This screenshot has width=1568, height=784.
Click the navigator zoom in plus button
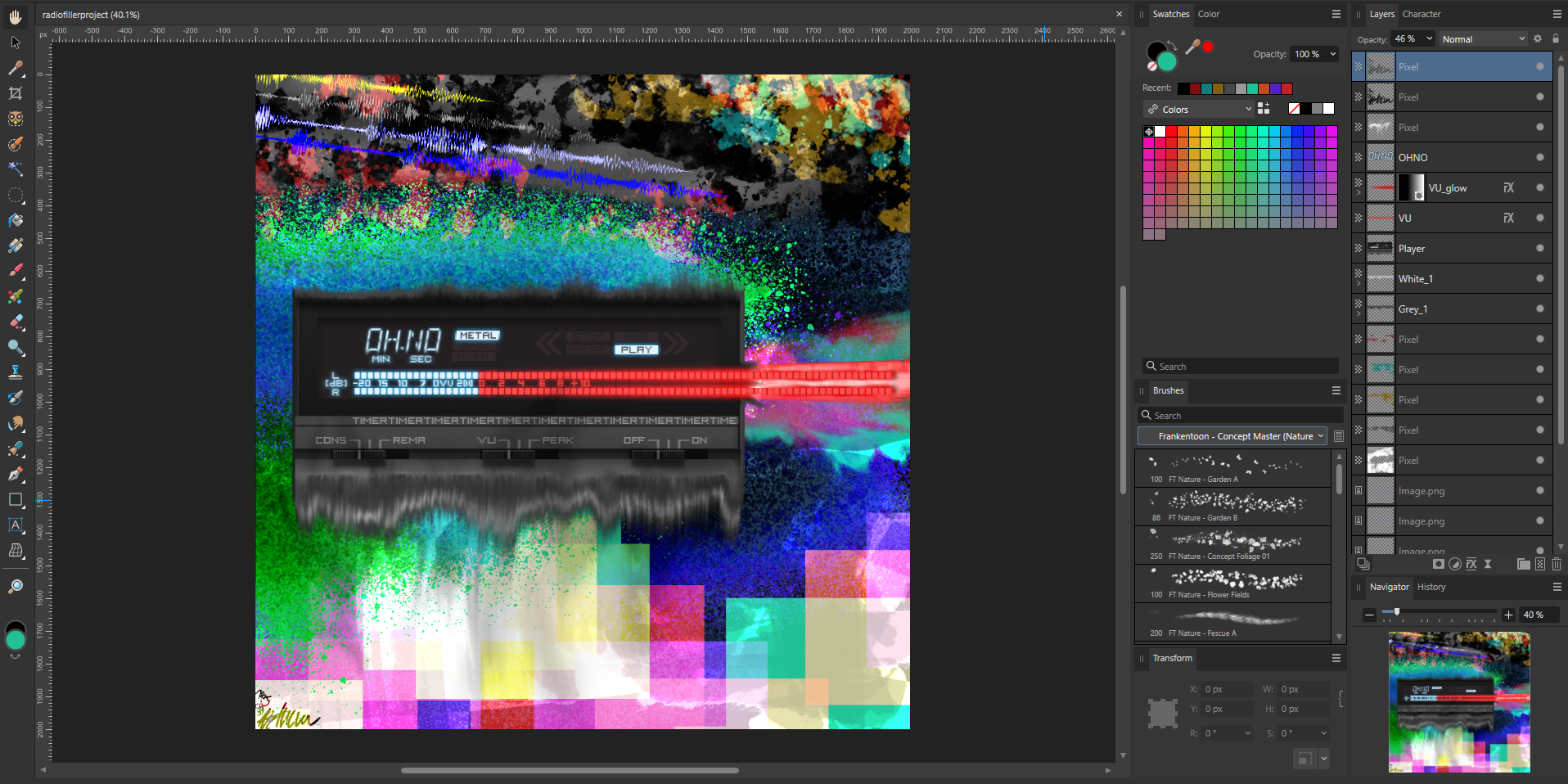tap(1508, 615)
